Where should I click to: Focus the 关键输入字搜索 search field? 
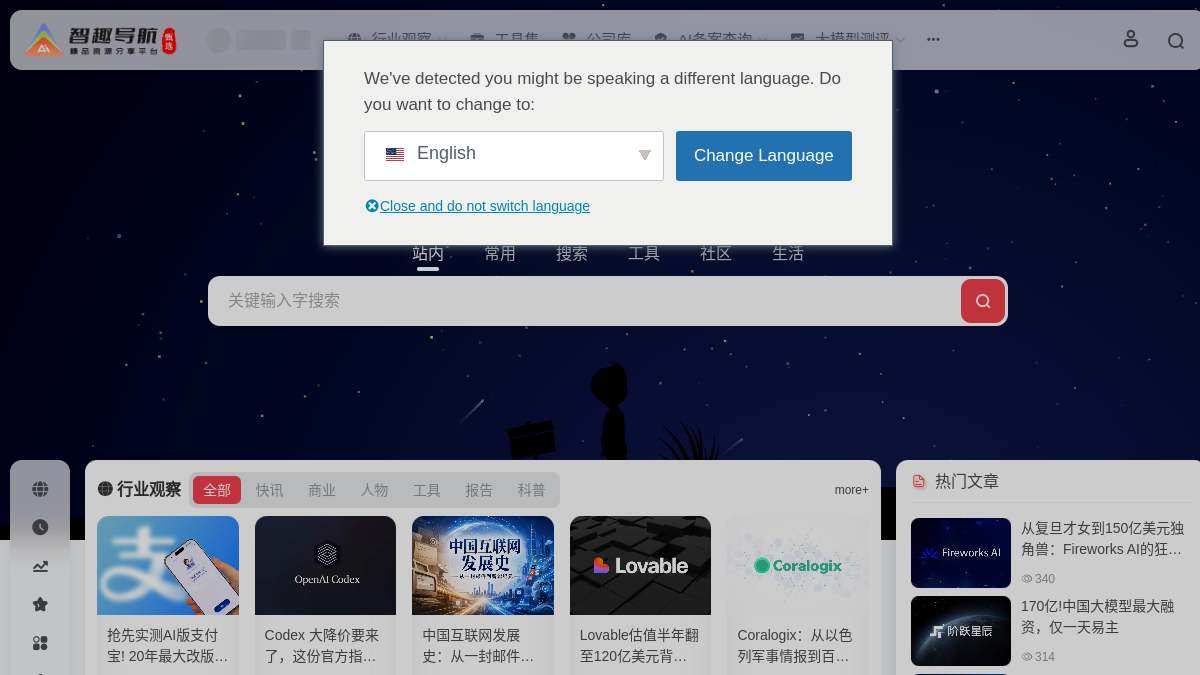[x=584, y=301]
